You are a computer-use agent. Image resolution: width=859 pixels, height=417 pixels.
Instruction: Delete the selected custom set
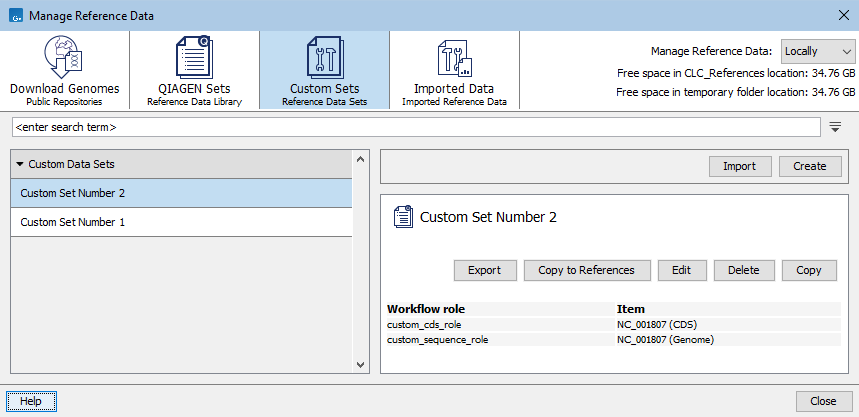pos(743,270)
